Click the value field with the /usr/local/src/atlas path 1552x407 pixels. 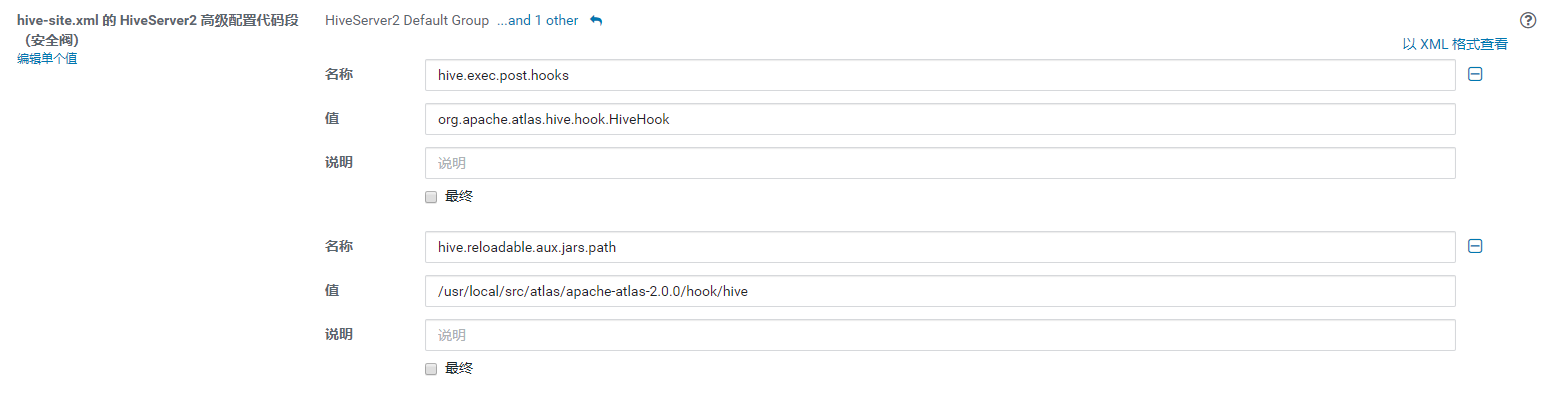tap(940, 290)
